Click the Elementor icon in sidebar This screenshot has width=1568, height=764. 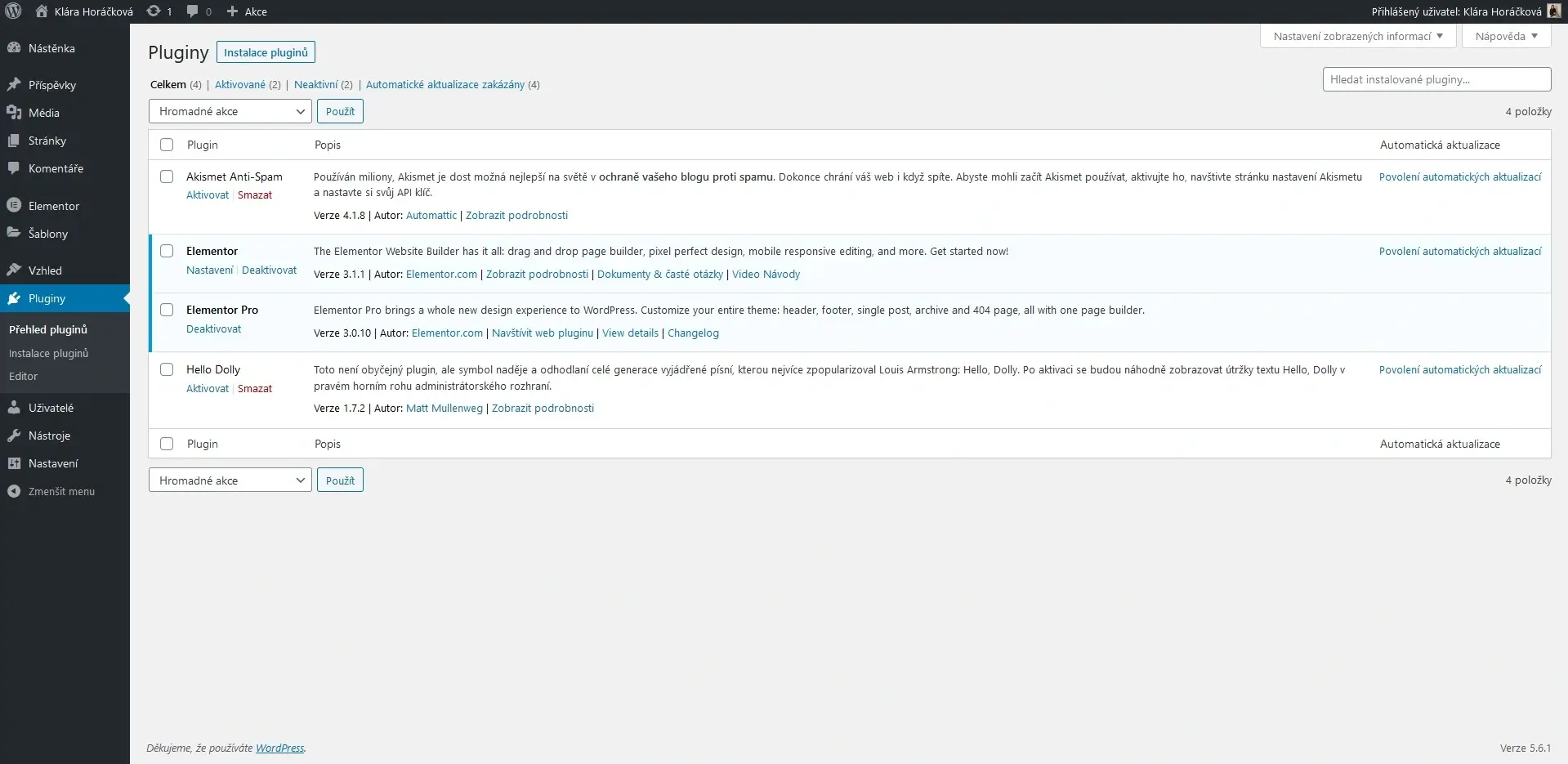coord(14,206)
